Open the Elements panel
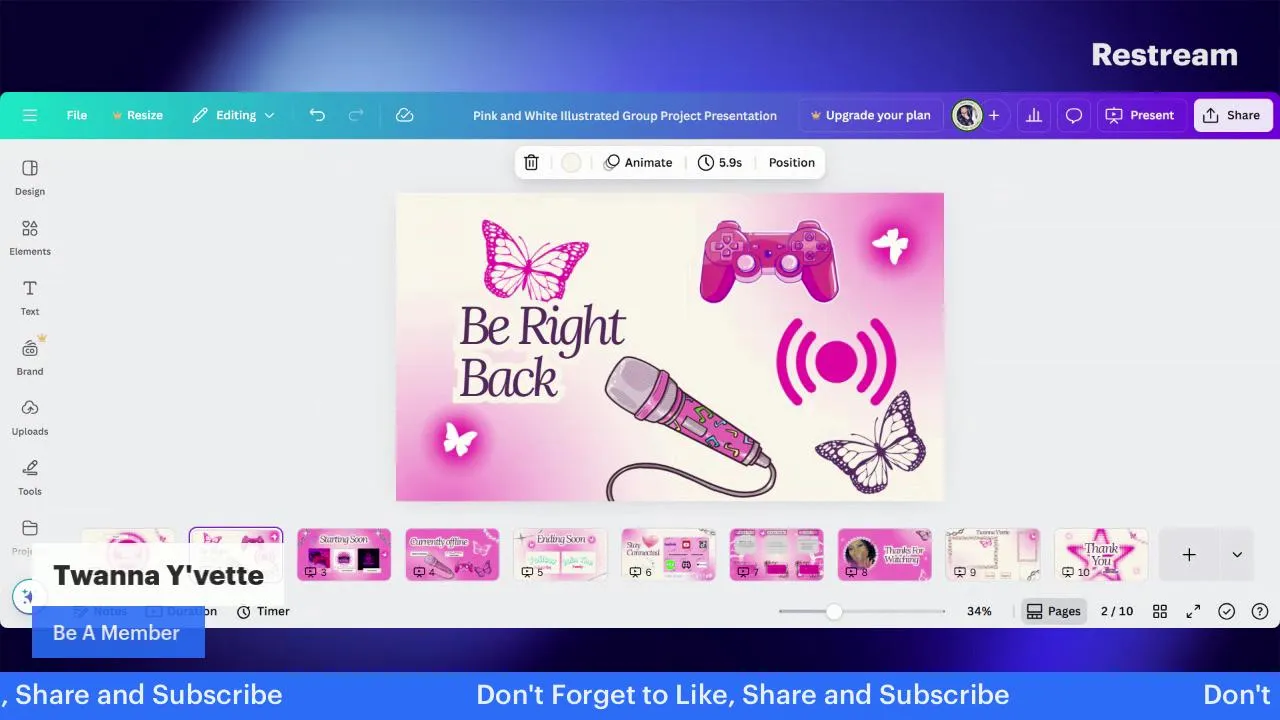Viewport: 1280px width, 720px height. point(30,237)
